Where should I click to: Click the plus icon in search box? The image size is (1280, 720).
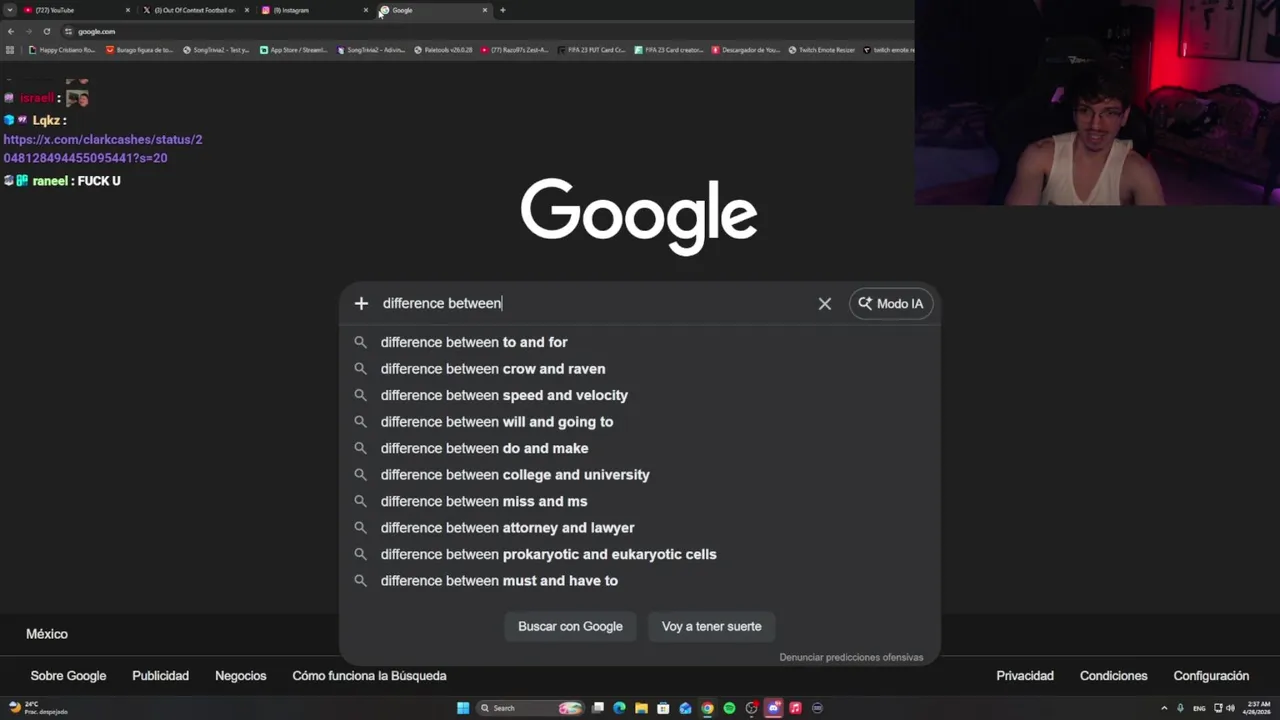point(361,303)
